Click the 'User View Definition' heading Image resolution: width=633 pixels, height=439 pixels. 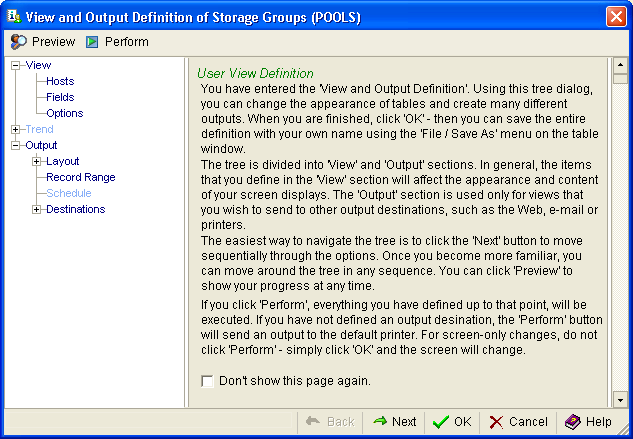pos(255,73)
